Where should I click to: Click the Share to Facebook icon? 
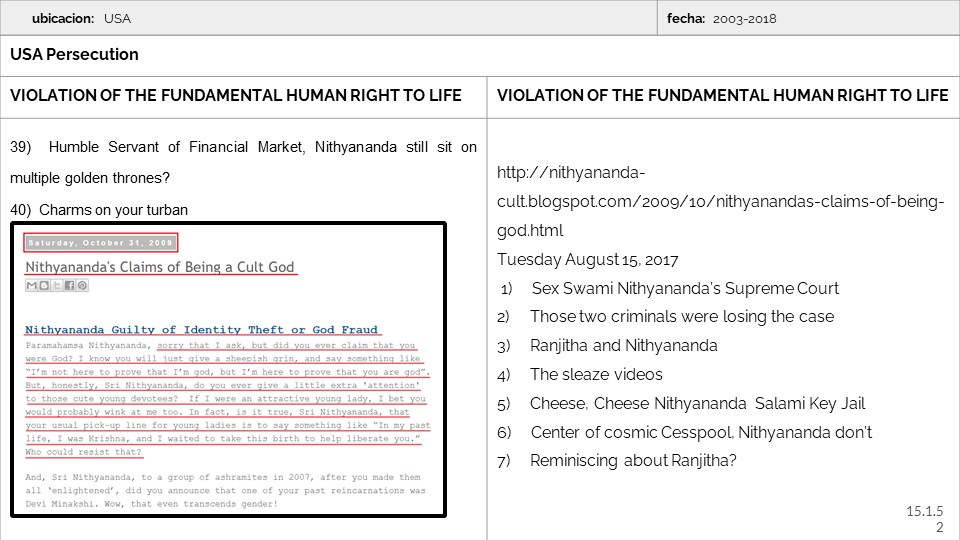point(70,286)
